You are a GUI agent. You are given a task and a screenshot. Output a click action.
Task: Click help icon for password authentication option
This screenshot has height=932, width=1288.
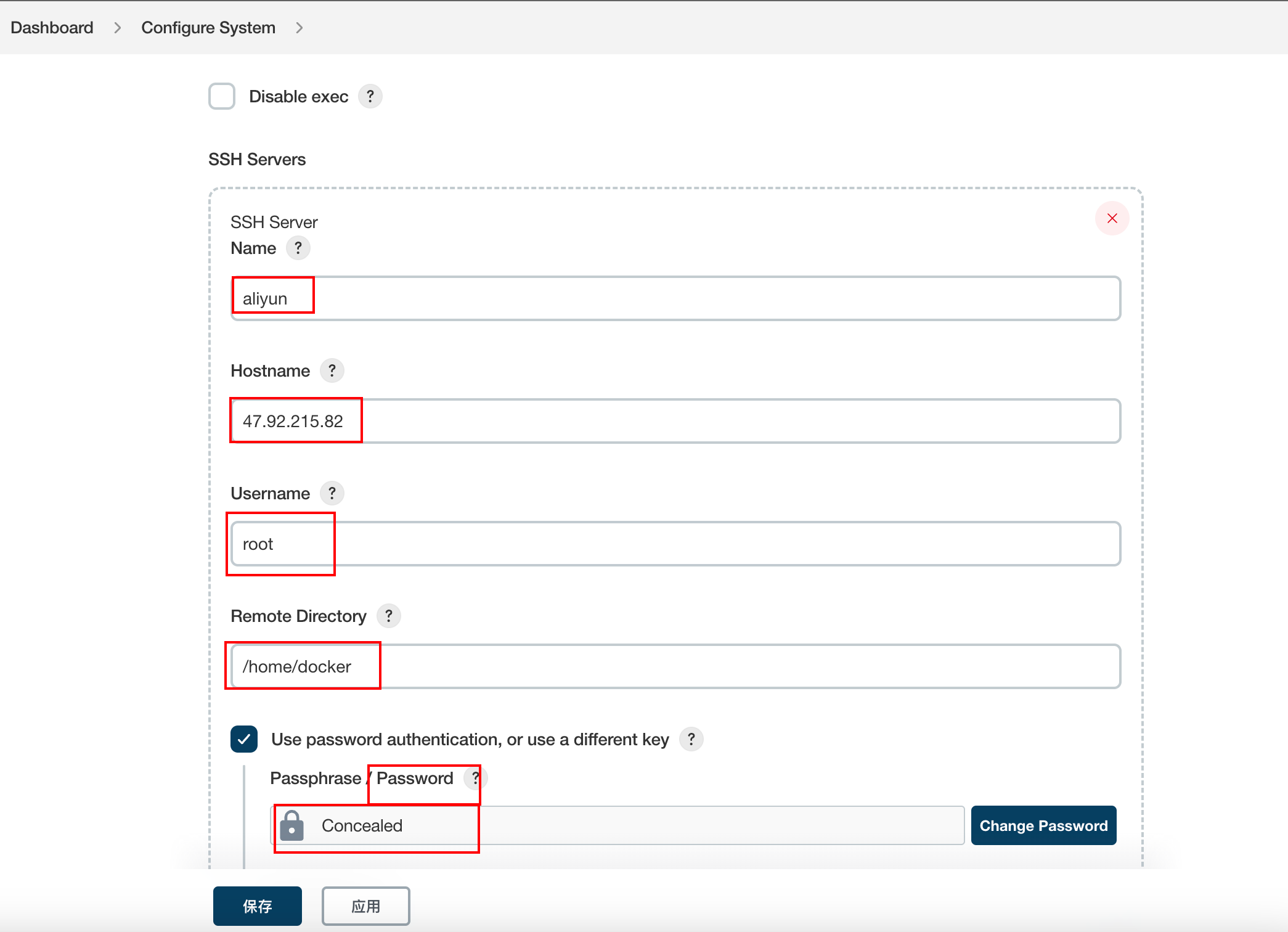[691, 739]
